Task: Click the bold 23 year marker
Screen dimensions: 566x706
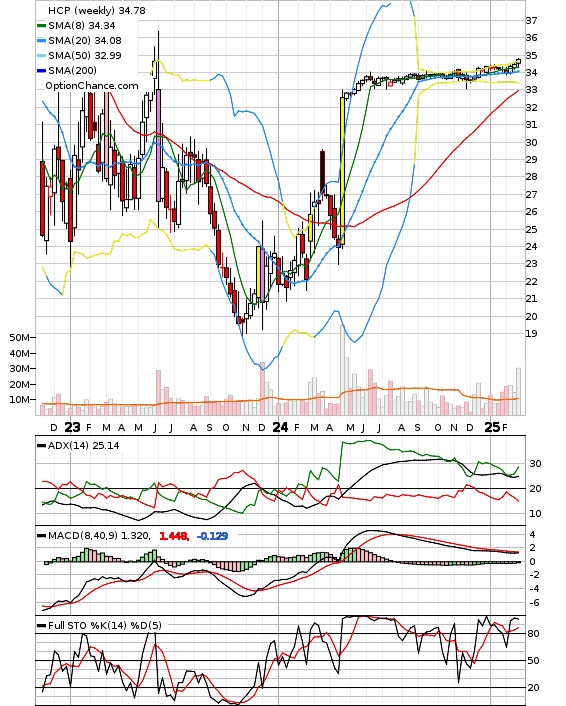Action: point(72,427)
